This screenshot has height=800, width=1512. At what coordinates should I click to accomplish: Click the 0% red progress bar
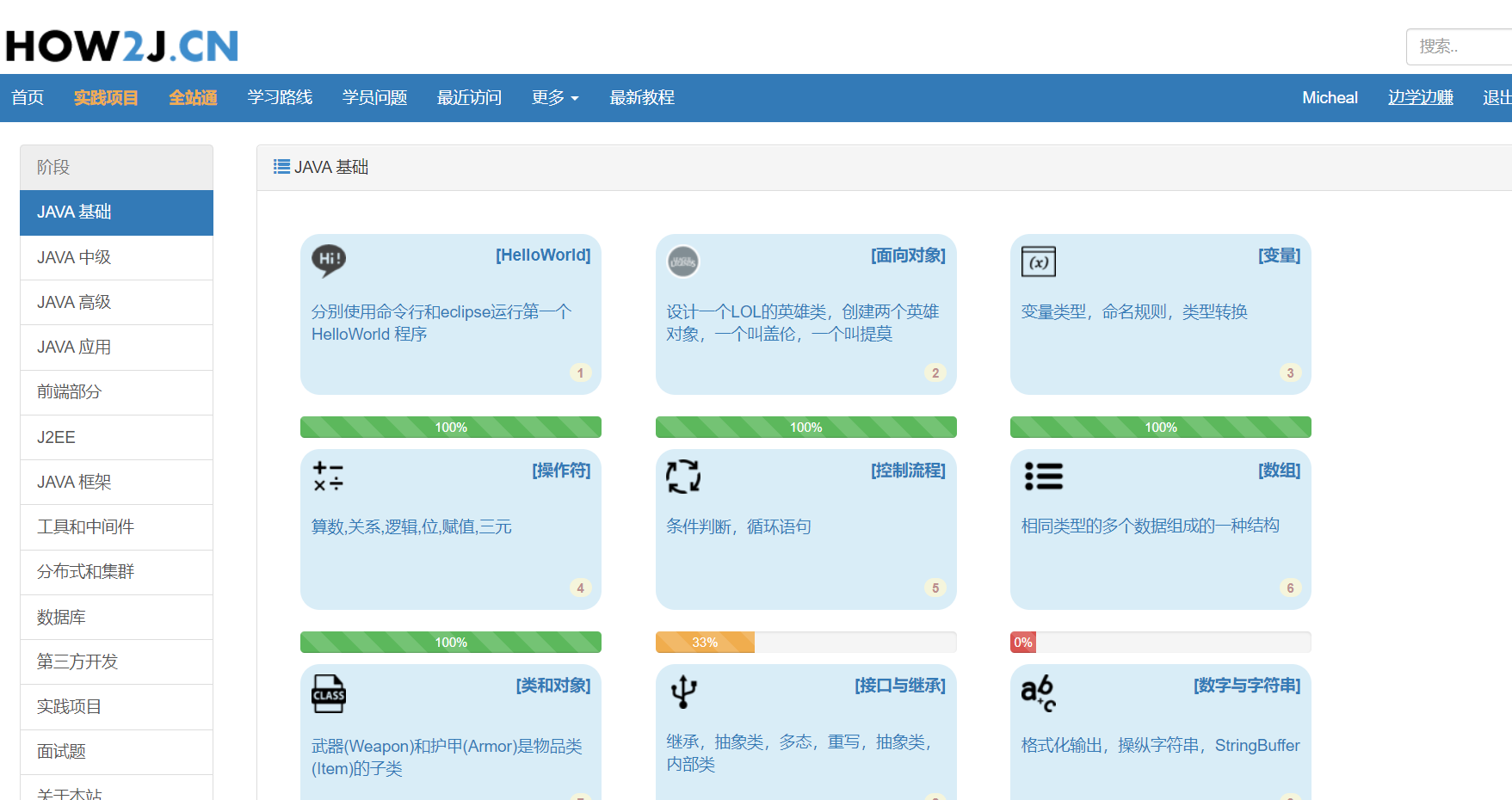[1023, 643]
